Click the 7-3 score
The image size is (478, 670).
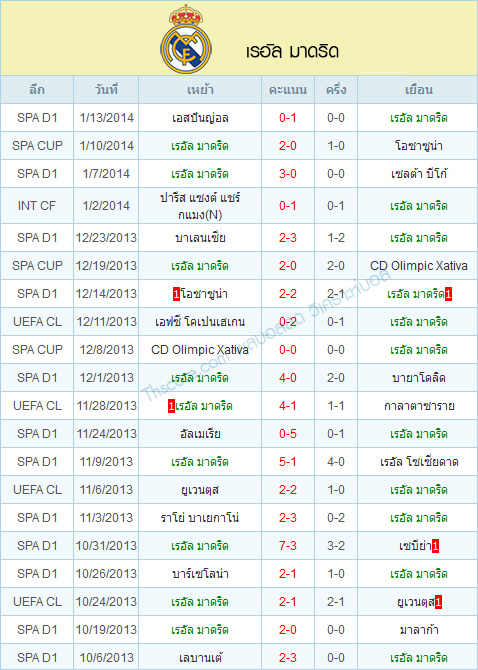tap(288, 546)
